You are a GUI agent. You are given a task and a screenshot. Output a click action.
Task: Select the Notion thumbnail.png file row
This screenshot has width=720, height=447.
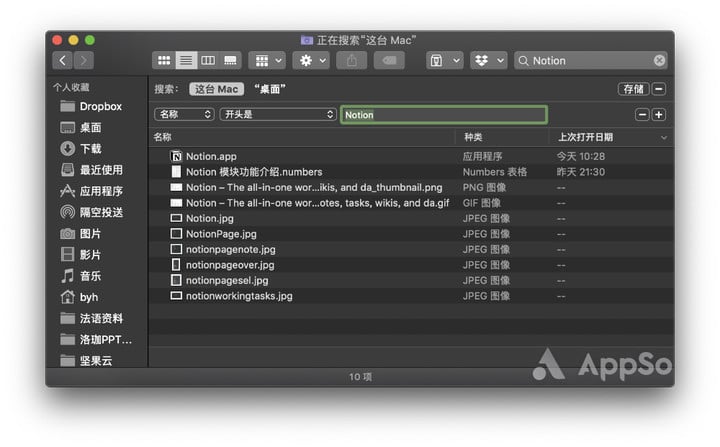coord(411,187)
